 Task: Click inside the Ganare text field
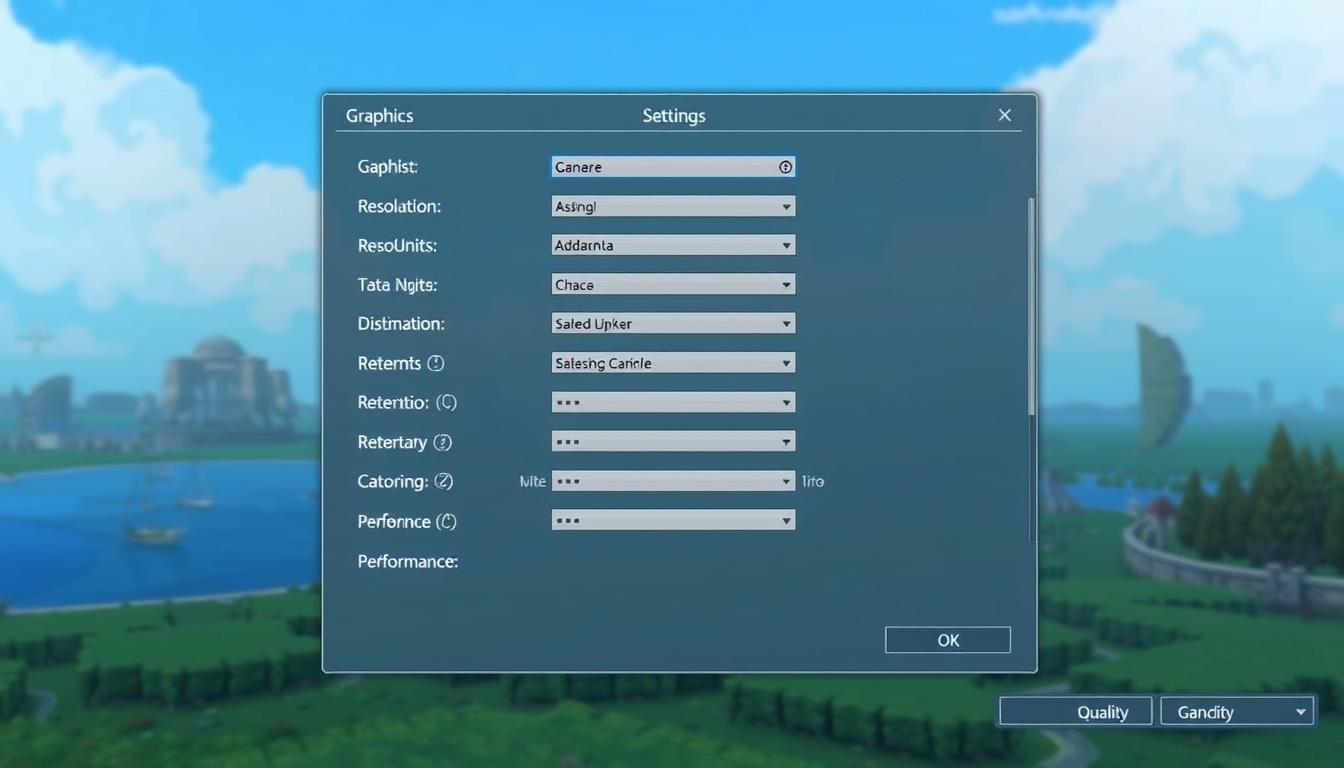click(660, 166)
